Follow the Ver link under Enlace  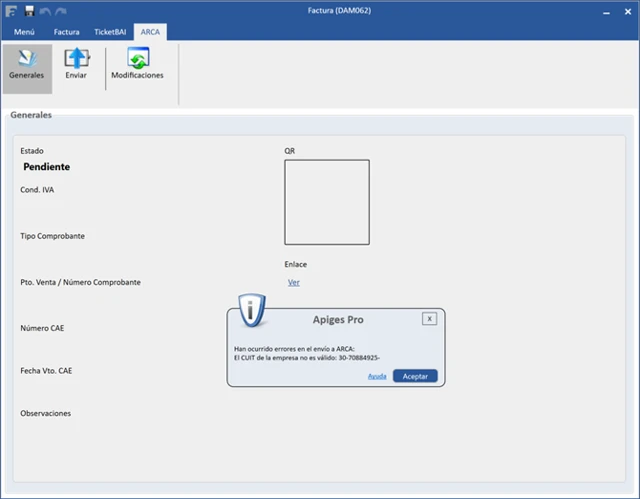(294, 283)
